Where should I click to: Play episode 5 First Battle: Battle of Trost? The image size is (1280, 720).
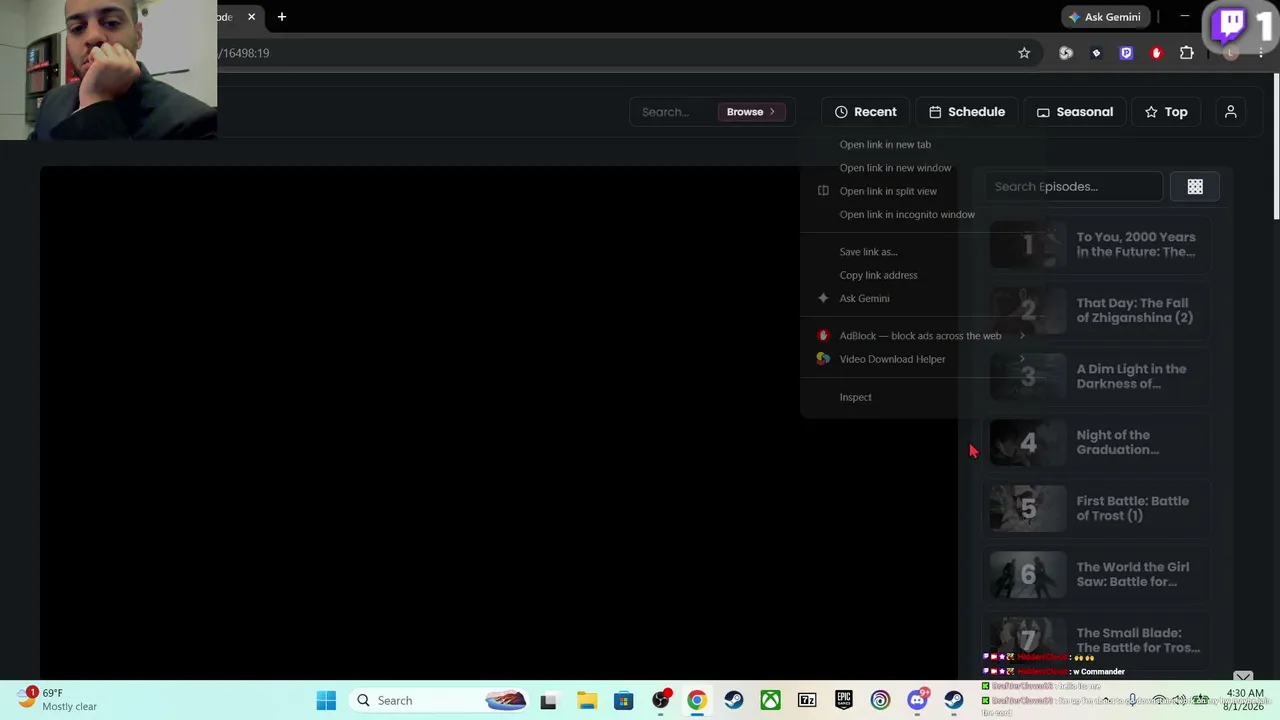(x=1098, y=508)
